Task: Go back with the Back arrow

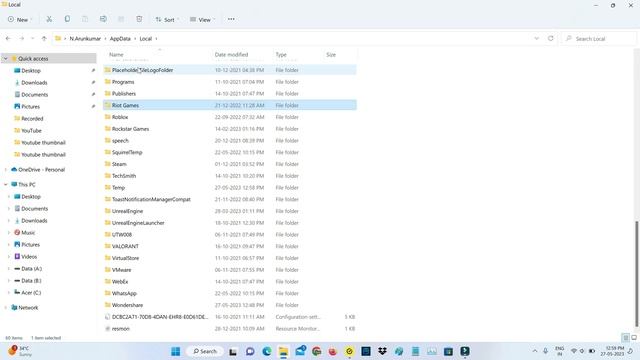Action: click(x=8, y=38)
